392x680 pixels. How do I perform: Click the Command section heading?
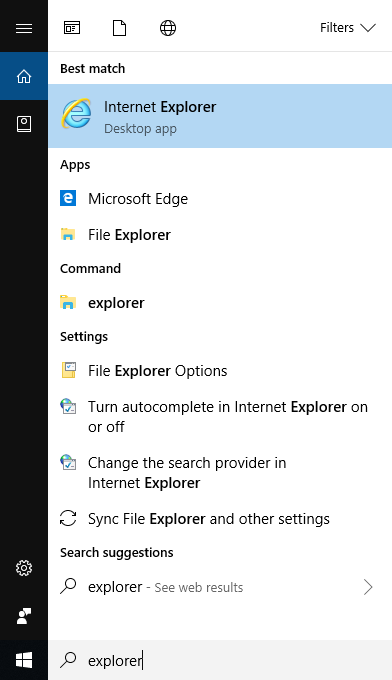[90, 268]
